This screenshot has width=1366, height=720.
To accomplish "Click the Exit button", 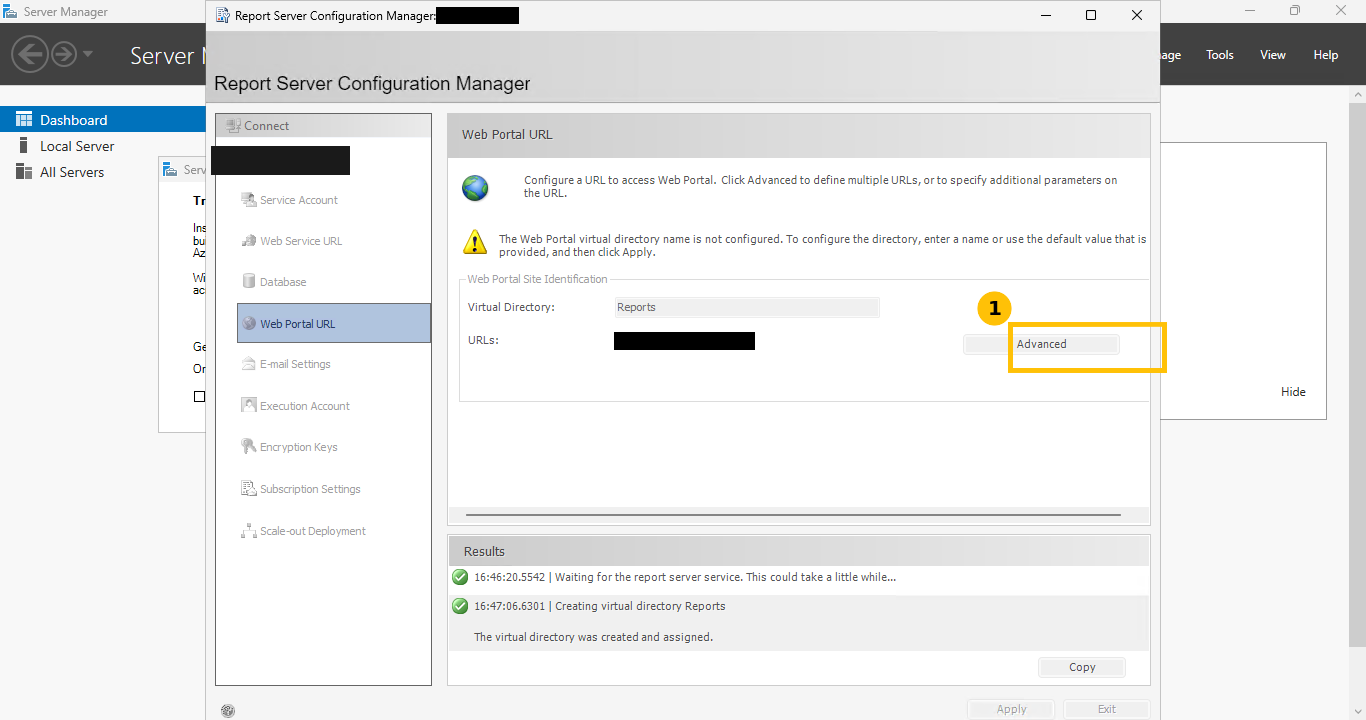I will coord(1106,709).
